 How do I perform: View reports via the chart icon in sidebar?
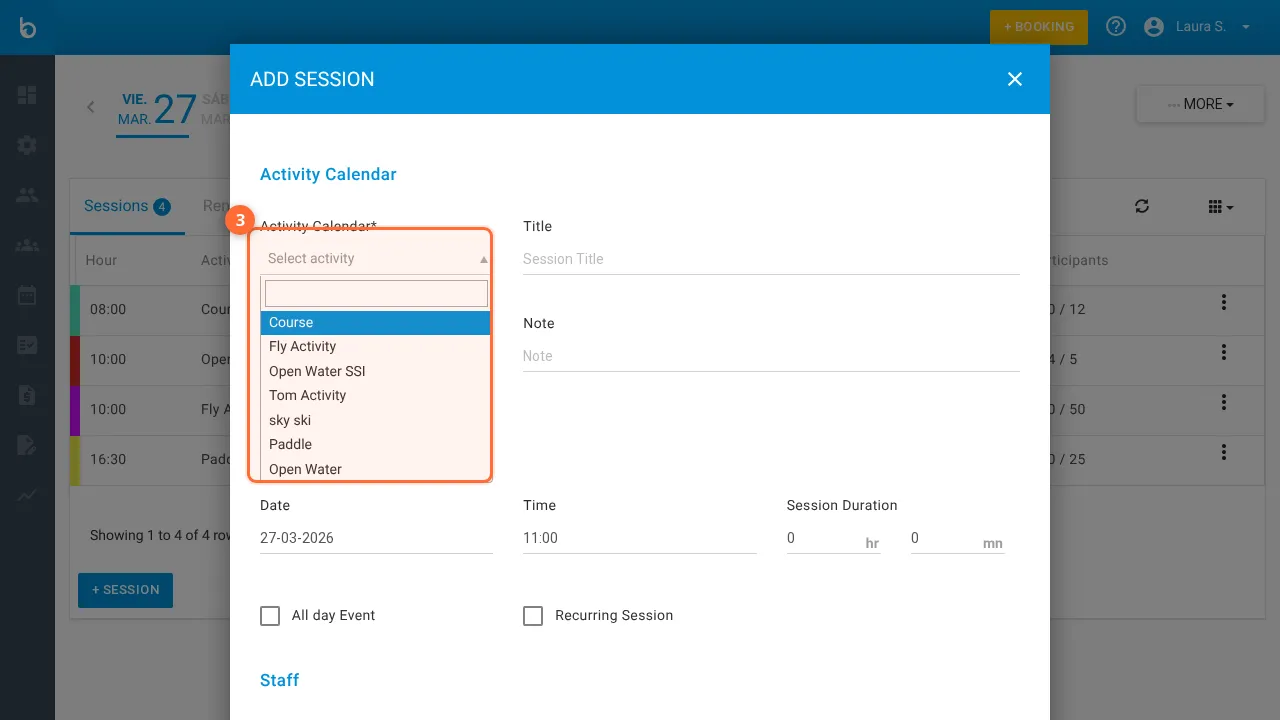[x=26, y=494]
